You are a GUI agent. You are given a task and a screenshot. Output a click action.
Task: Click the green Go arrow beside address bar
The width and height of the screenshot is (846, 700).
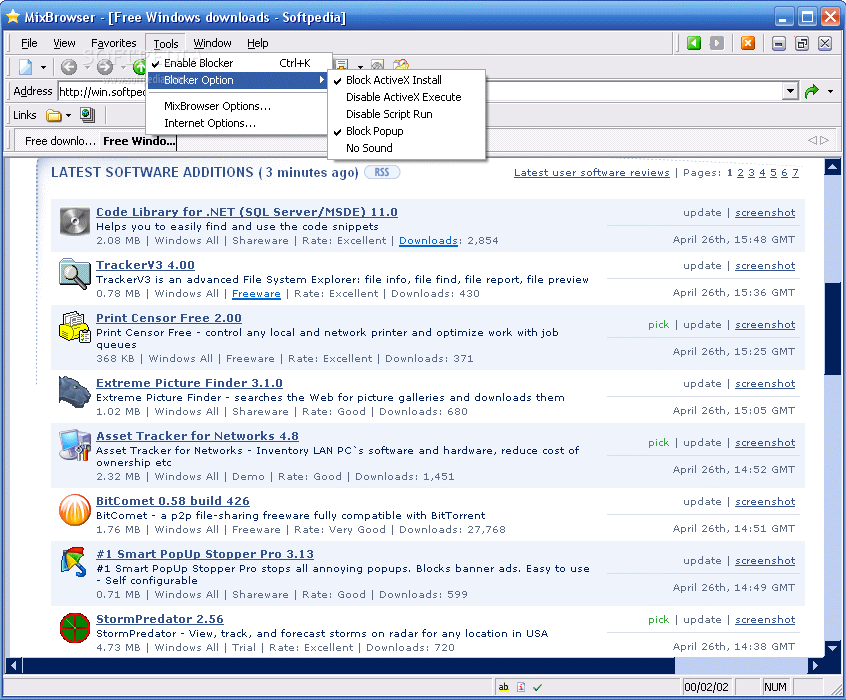click(x=811, y=91)
